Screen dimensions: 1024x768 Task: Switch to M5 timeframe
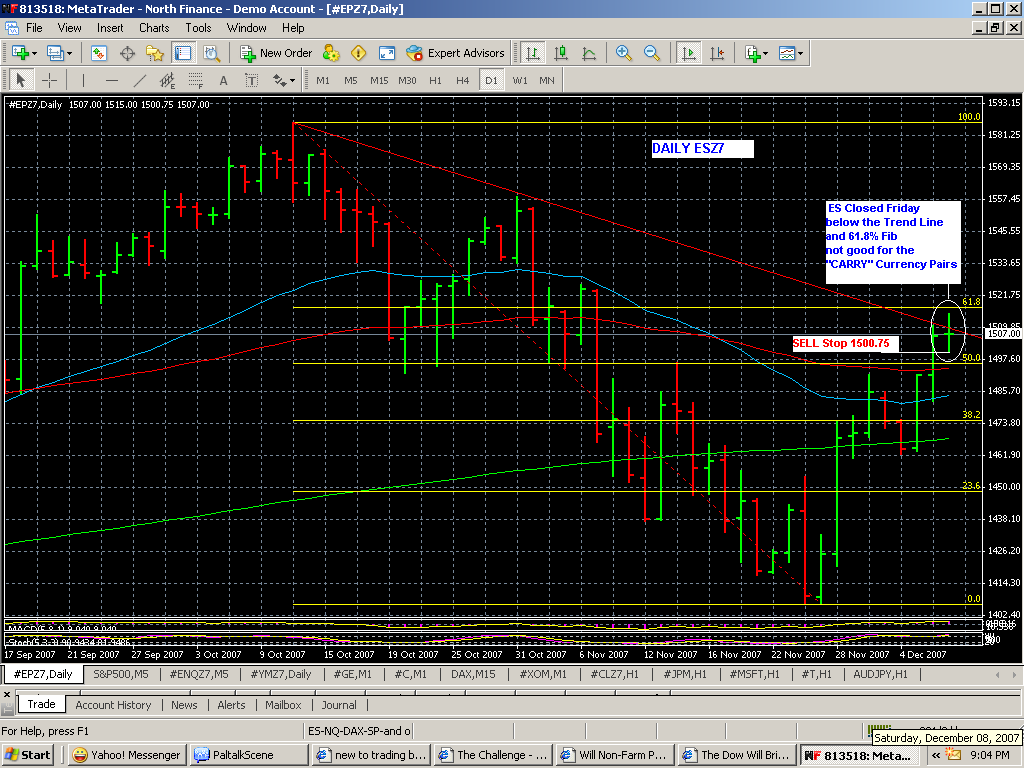click(x=351, y=80)
